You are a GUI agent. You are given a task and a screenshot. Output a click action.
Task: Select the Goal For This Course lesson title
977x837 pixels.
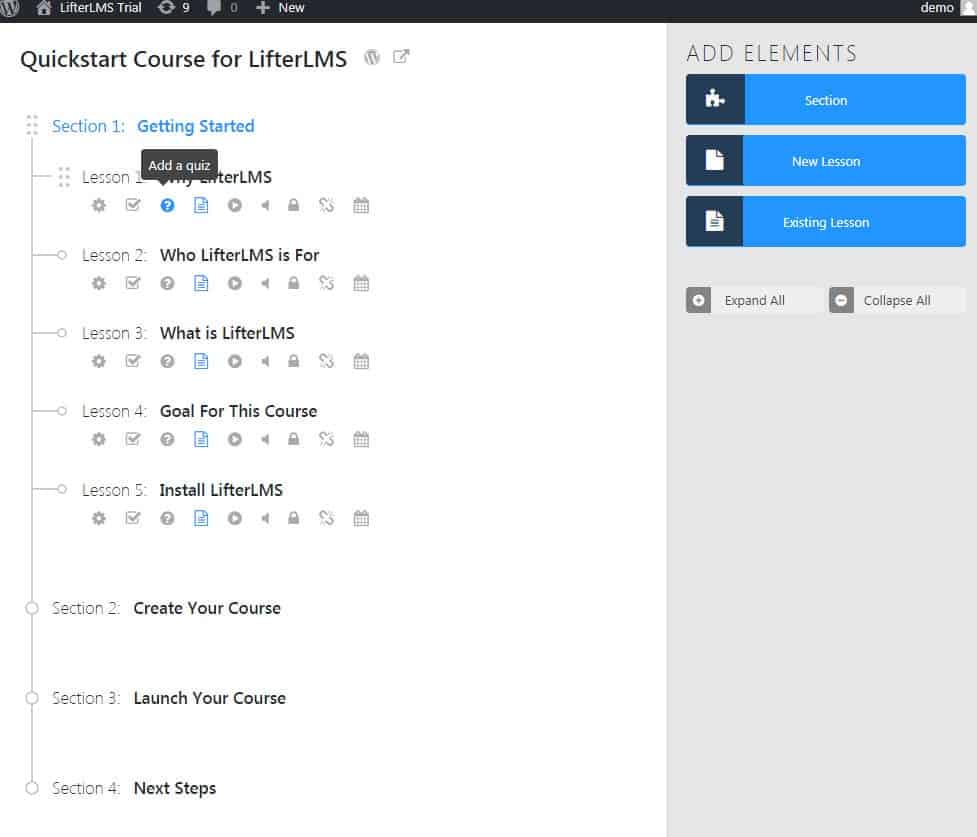point(238,411)
